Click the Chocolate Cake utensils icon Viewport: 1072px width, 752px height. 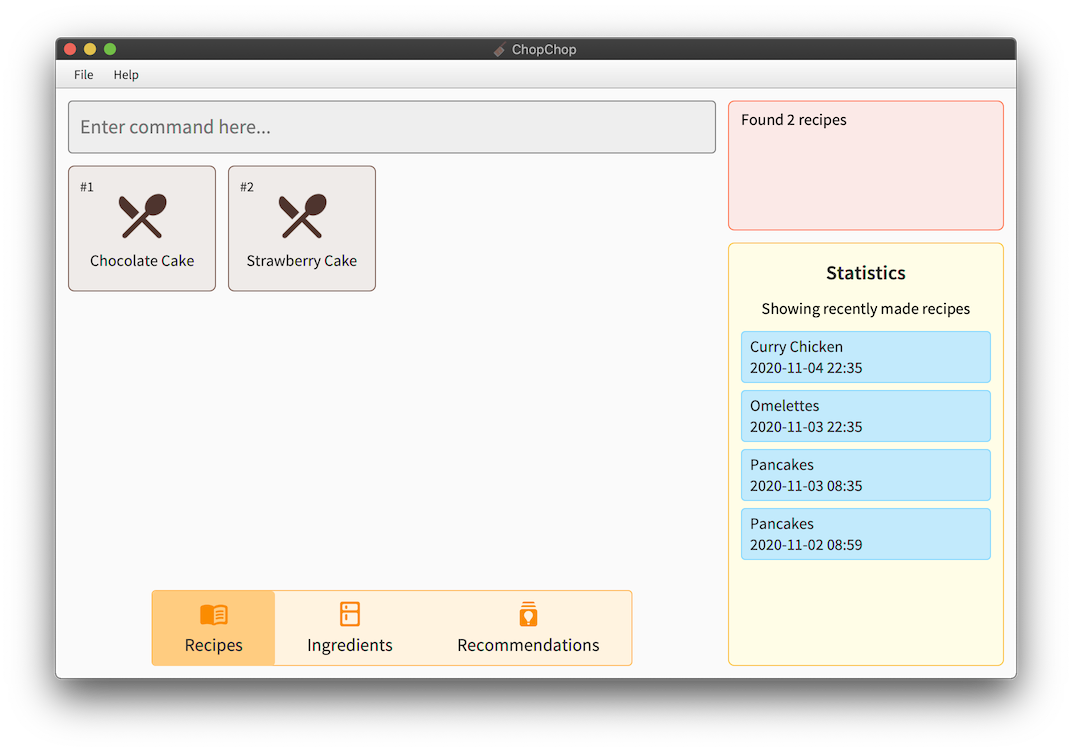pos(142,216)
